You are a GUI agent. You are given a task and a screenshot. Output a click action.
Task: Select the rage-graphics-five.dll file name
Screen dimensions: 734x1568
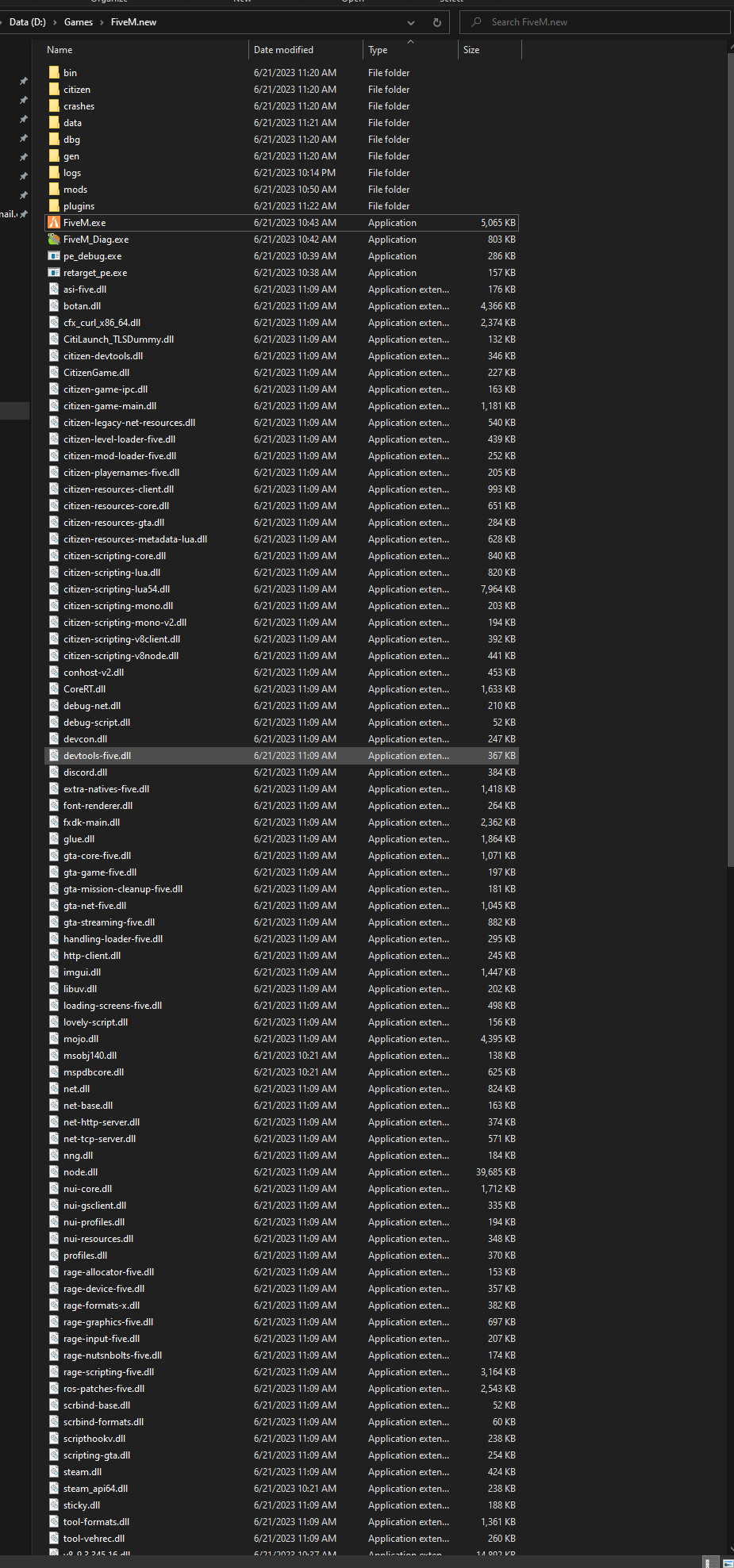109,1322
